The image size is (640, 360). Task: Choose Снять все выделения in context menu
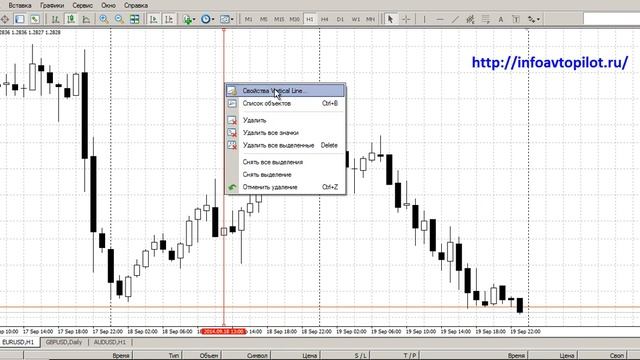point(285,162)
